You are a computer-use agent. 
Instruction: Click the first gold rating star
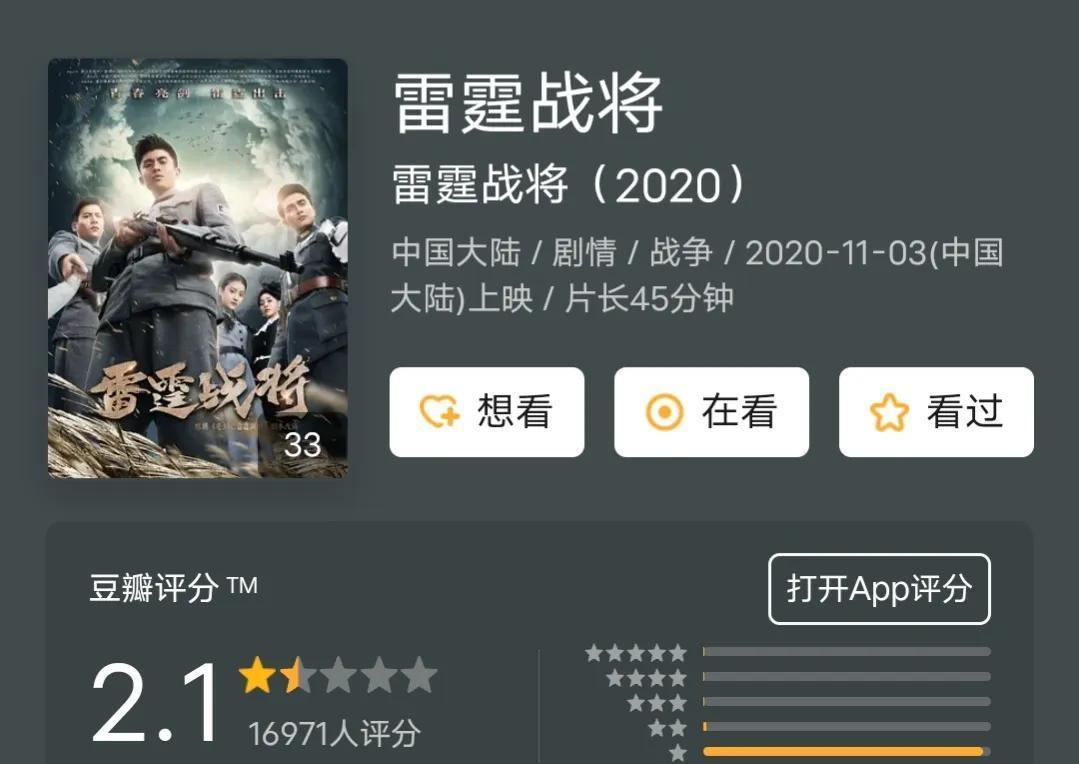257,675
